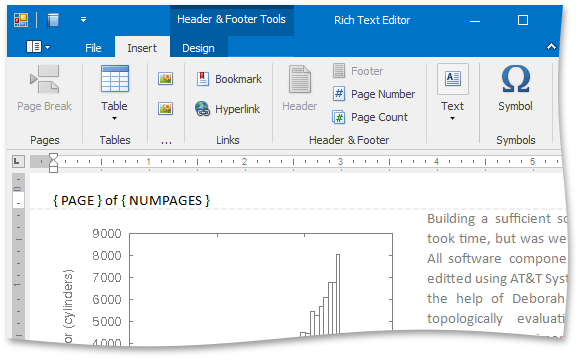Click the Footer button
Image resolution: width=581 pixels, height=362 pixels.
[358, 71]
